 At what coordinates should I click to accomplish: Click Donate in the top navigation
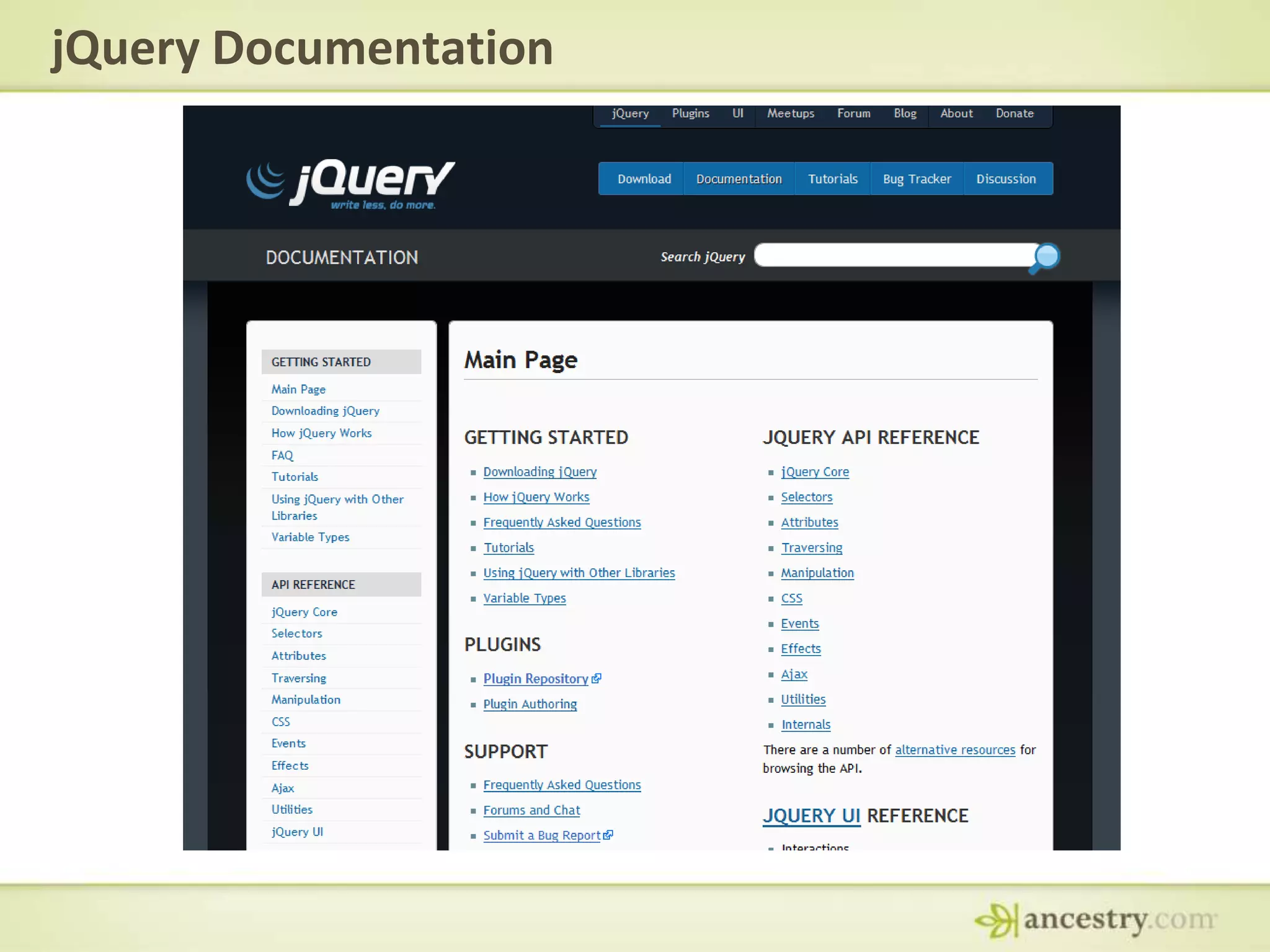pyautogui.click(x=1015, y=113)
